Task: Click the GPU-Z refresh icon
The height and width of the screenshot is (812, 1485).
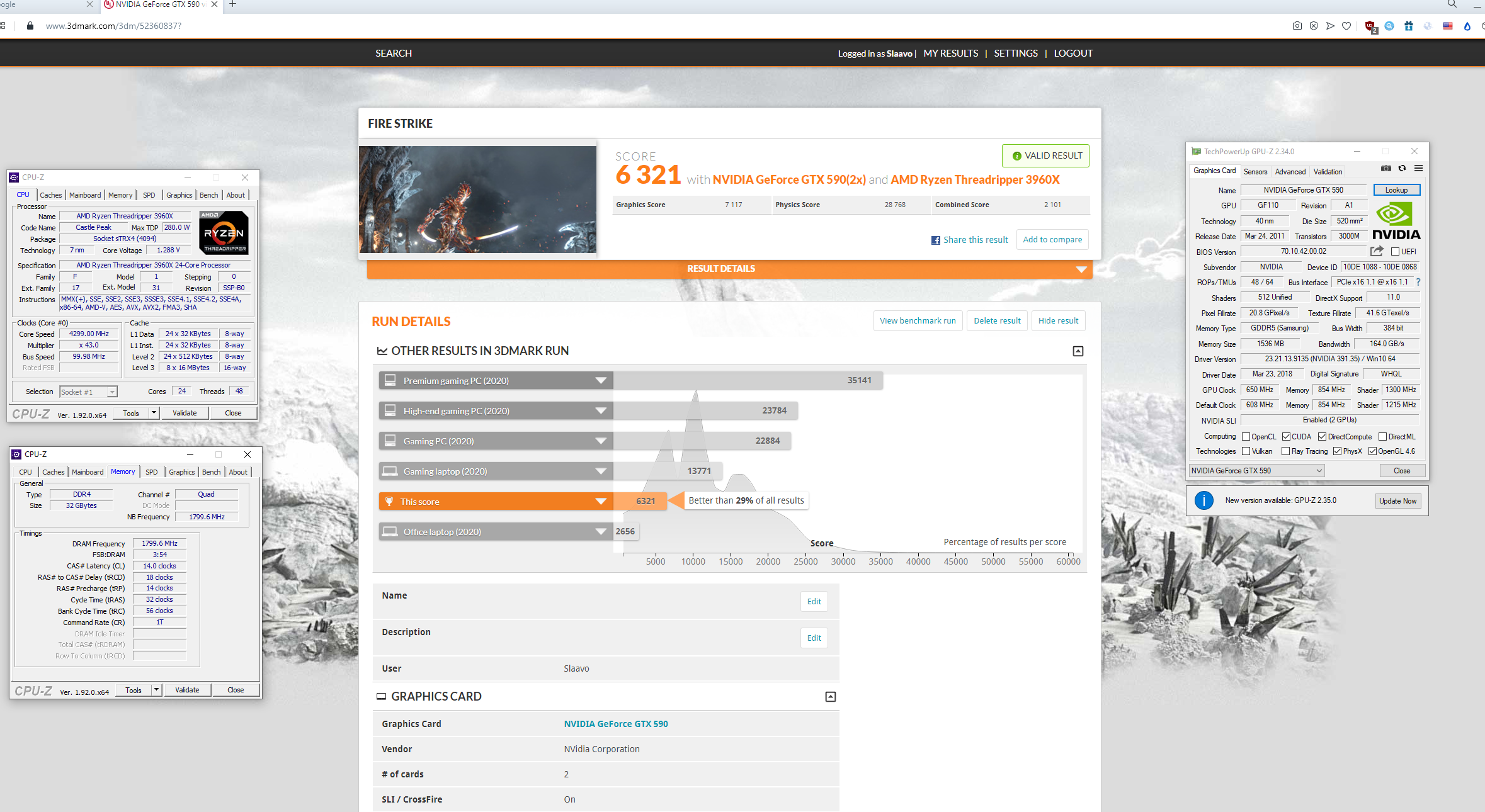Action: click(x=1402, y=168)
